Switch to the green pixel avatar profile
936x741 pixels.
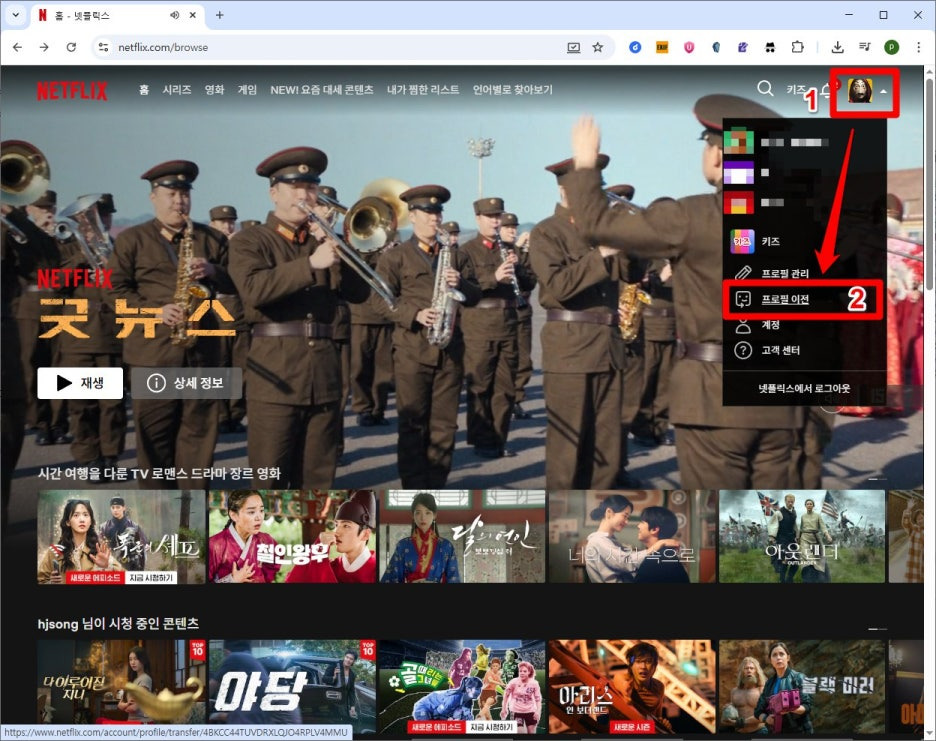click(x=738, y=142)
